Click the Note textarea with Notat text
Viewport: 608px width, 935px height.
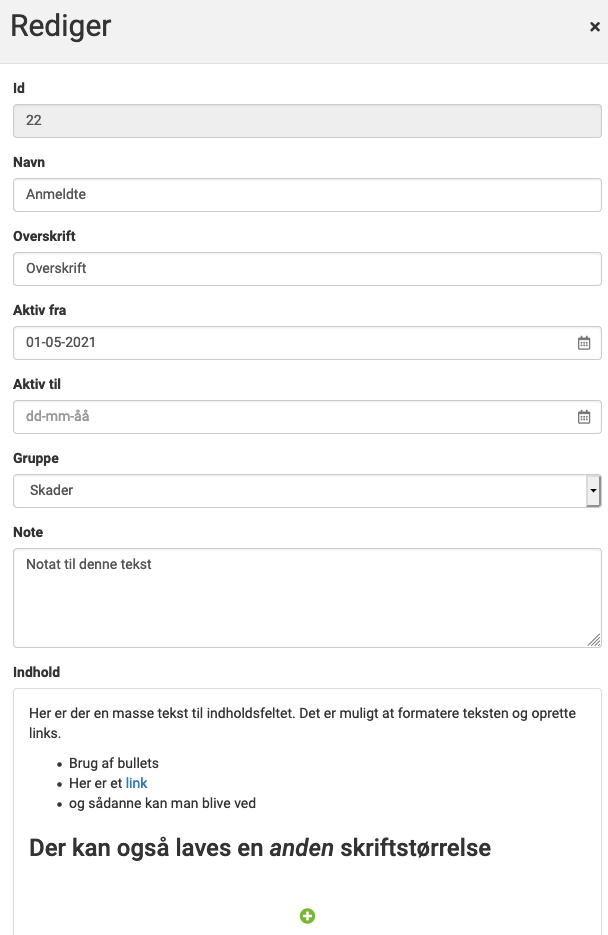click(307, 598)
